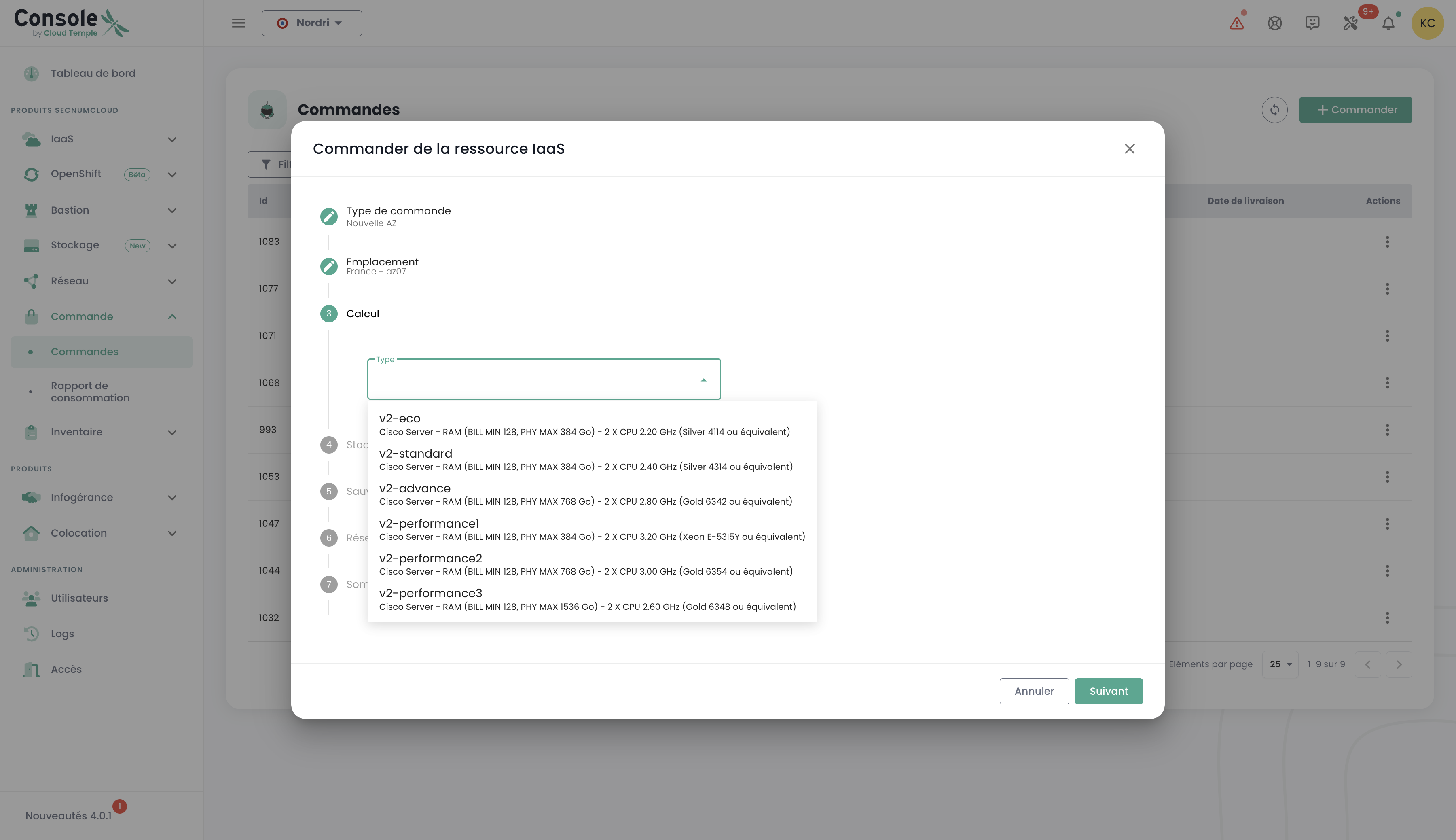Open the KC user avatar

click(x=1427, y=23)
